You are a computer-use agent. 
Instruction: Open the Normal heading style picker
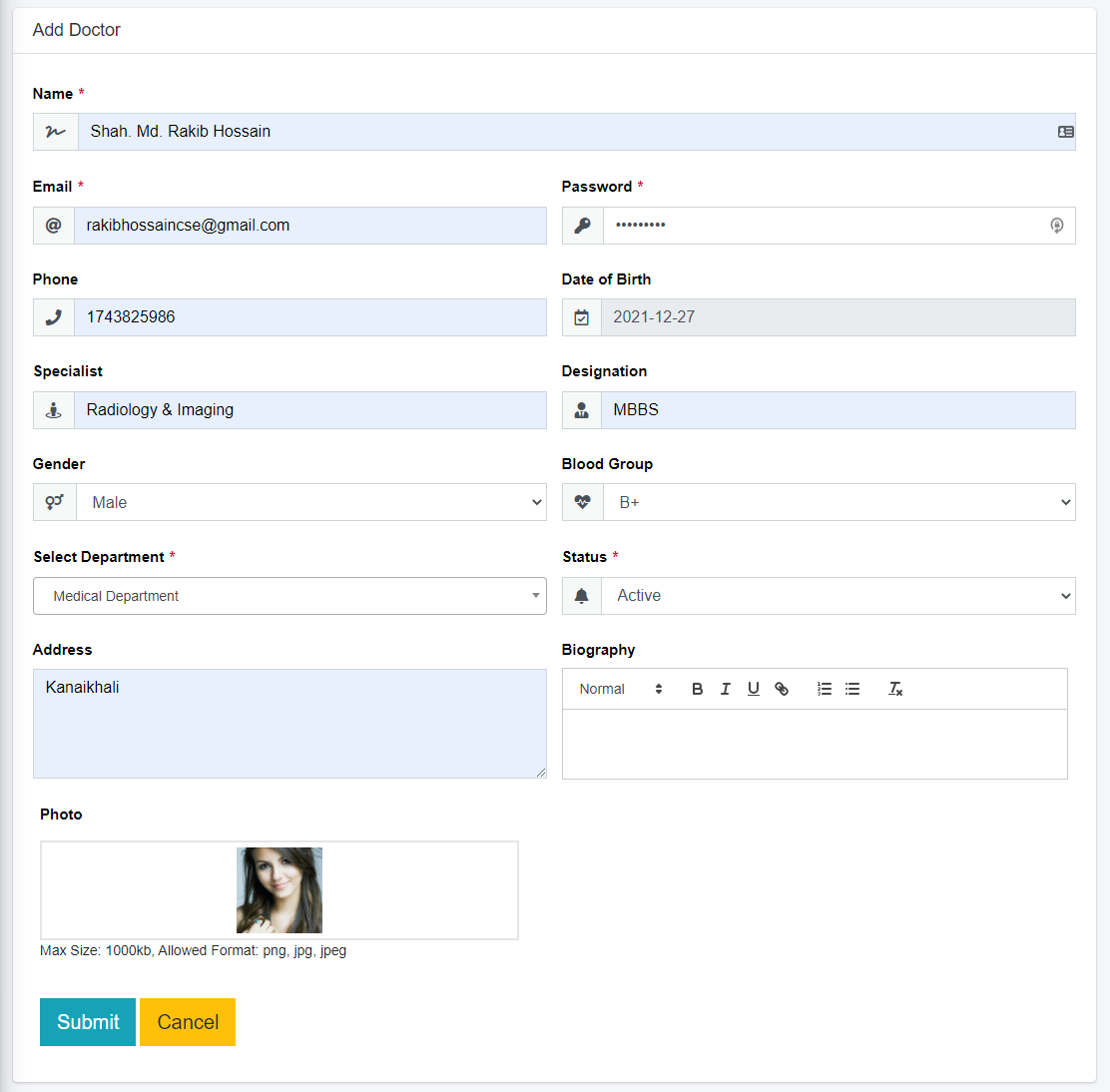[x=620, y=689]
